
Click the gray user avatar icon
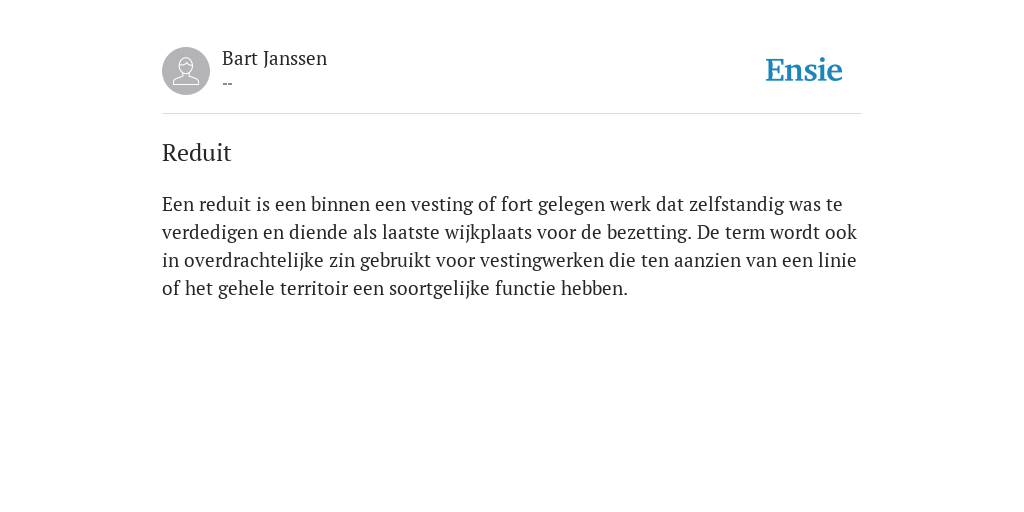(x=186, y=71)
